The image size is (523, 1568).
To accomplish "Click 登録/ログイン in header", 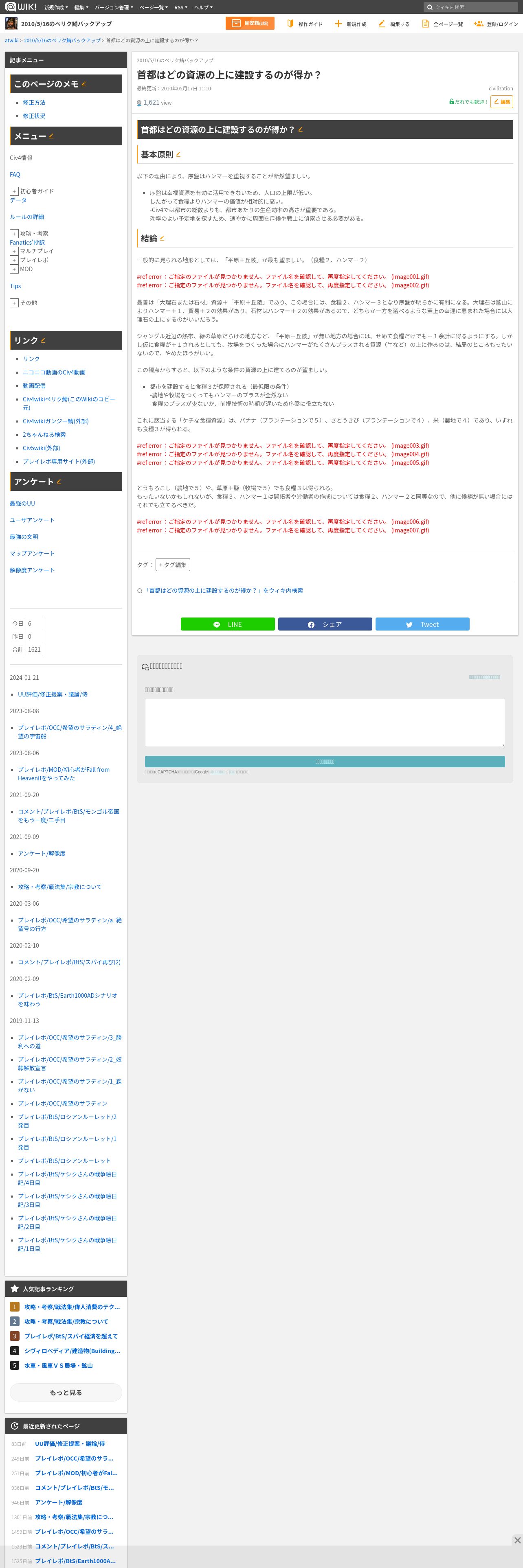I will click(x=496, y=24).
